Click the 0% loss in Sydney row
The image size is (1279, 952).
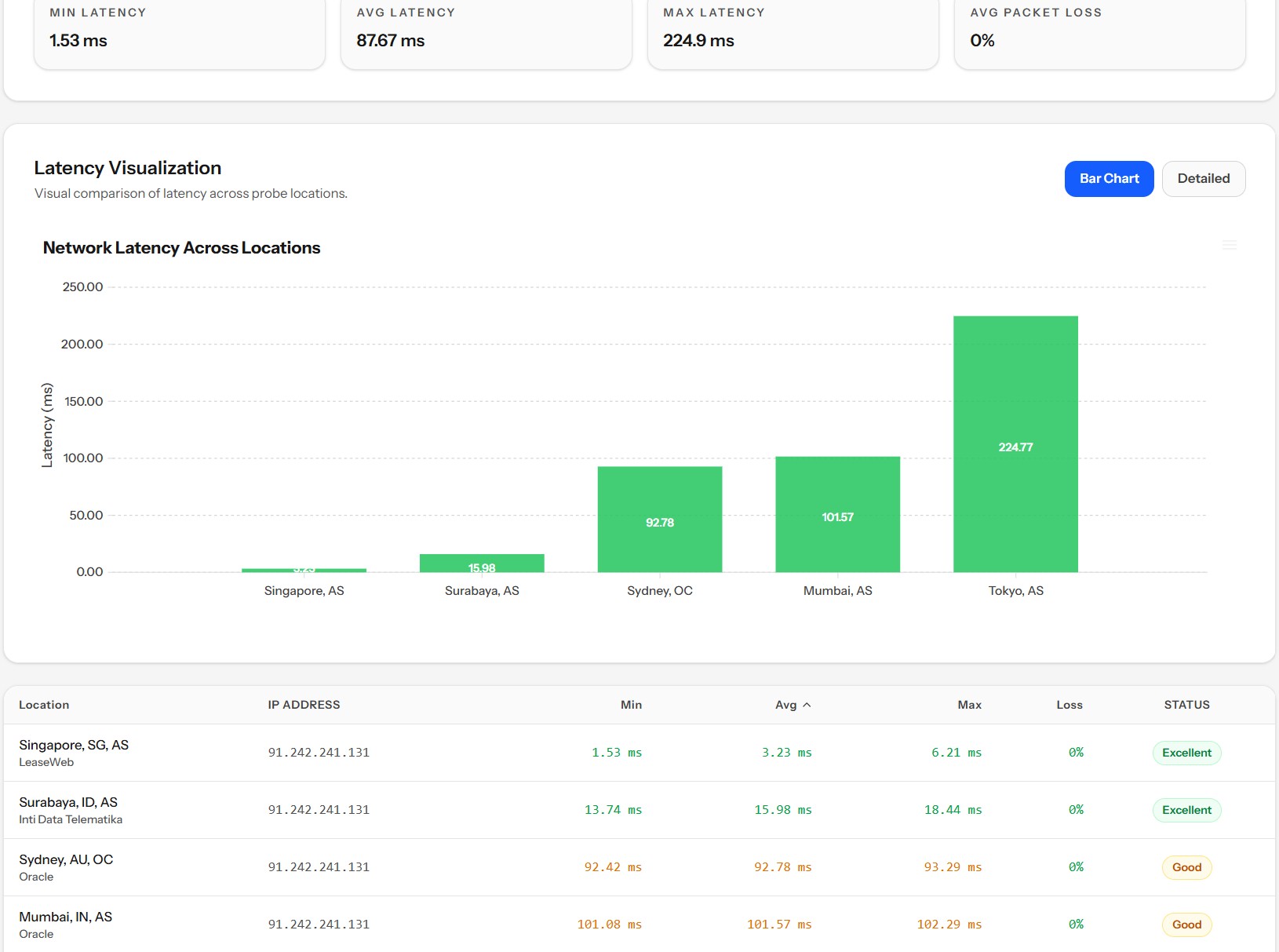[1076, 867]
